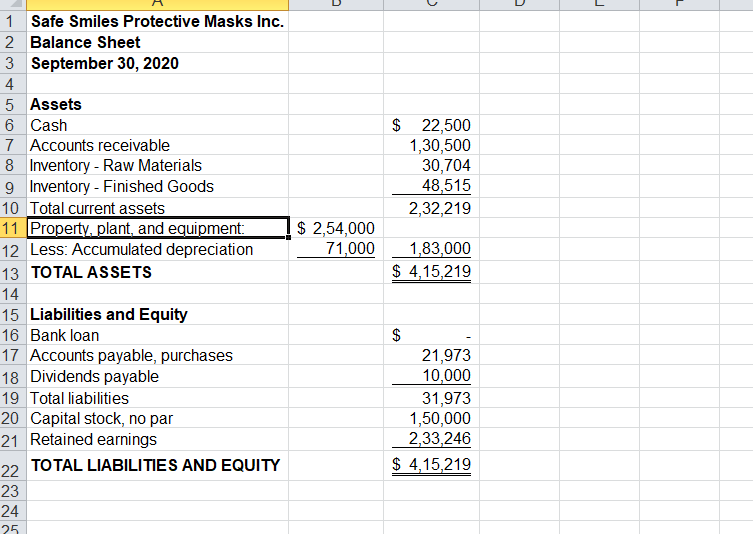Select row 19 via its row header
Image resolution: width=753 pixels, height=534 pixels.
(13, 398)
